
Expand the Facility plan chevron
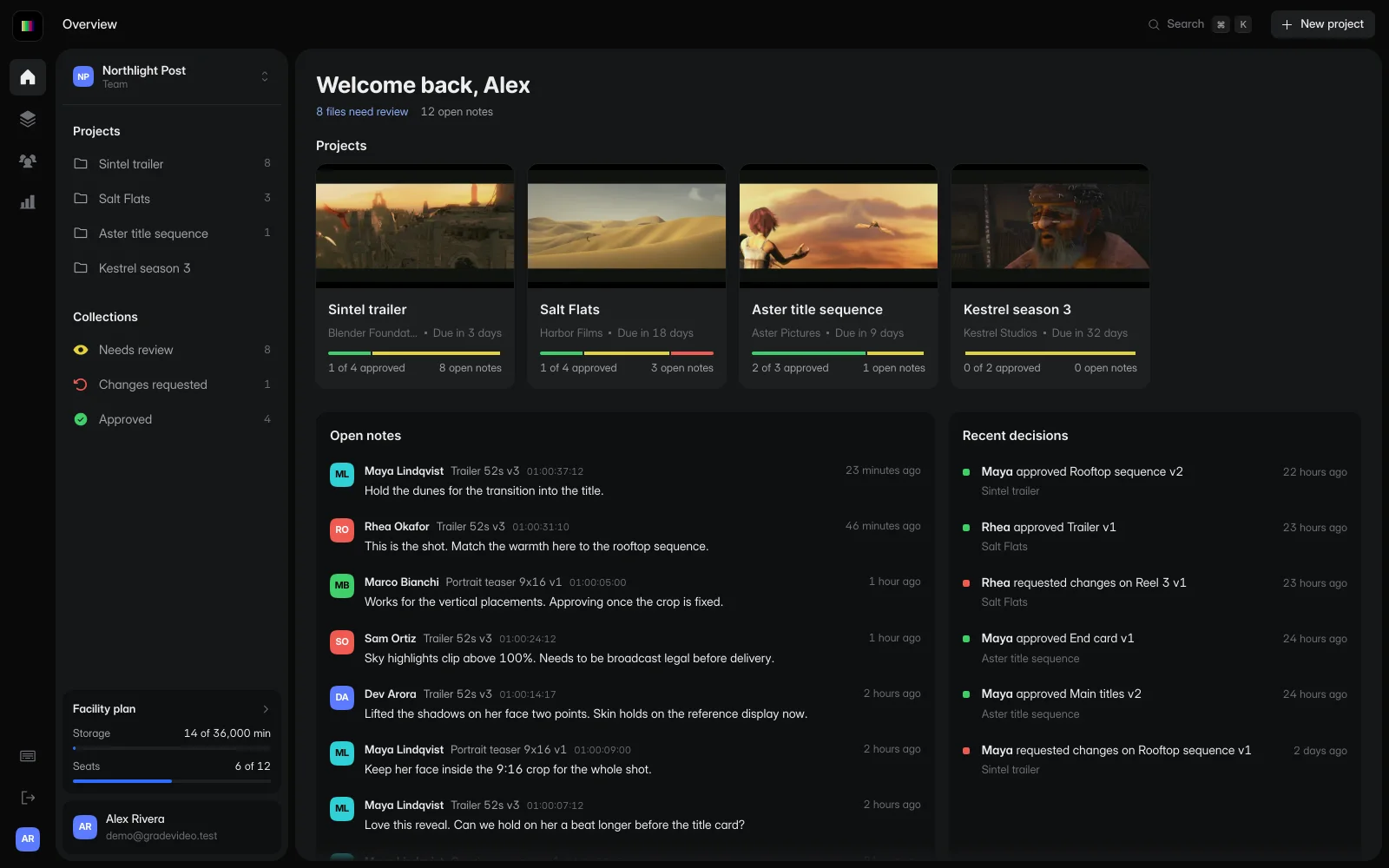(266, 709)
